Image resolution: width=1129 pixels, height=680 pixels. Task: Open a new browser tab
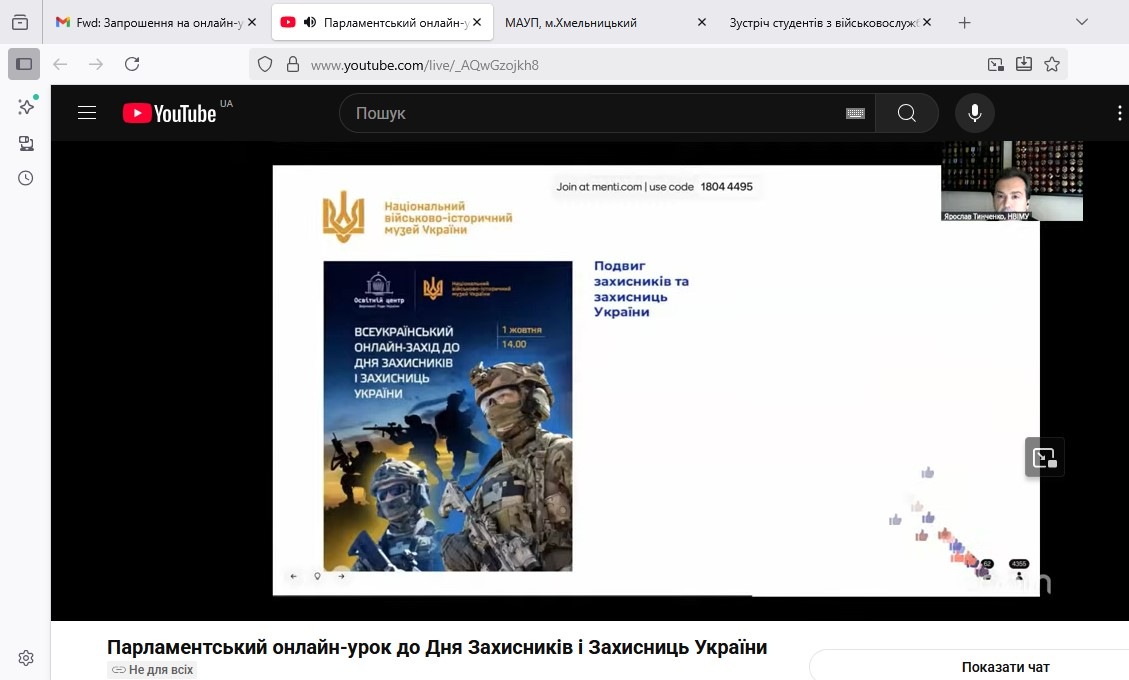tap(965, 22)
